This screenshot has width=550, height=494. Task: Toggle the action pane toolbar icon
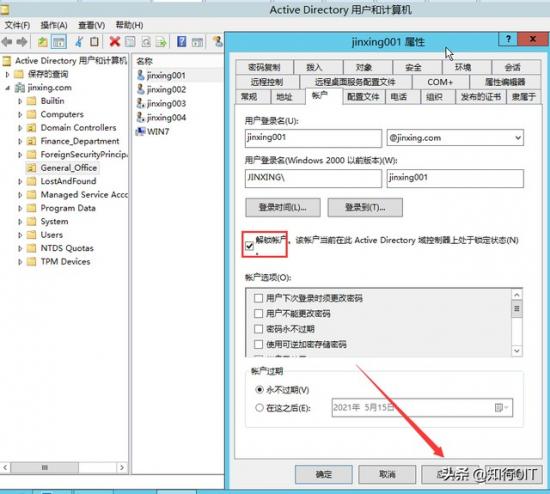pyautogui.click(x=197, y=42)
